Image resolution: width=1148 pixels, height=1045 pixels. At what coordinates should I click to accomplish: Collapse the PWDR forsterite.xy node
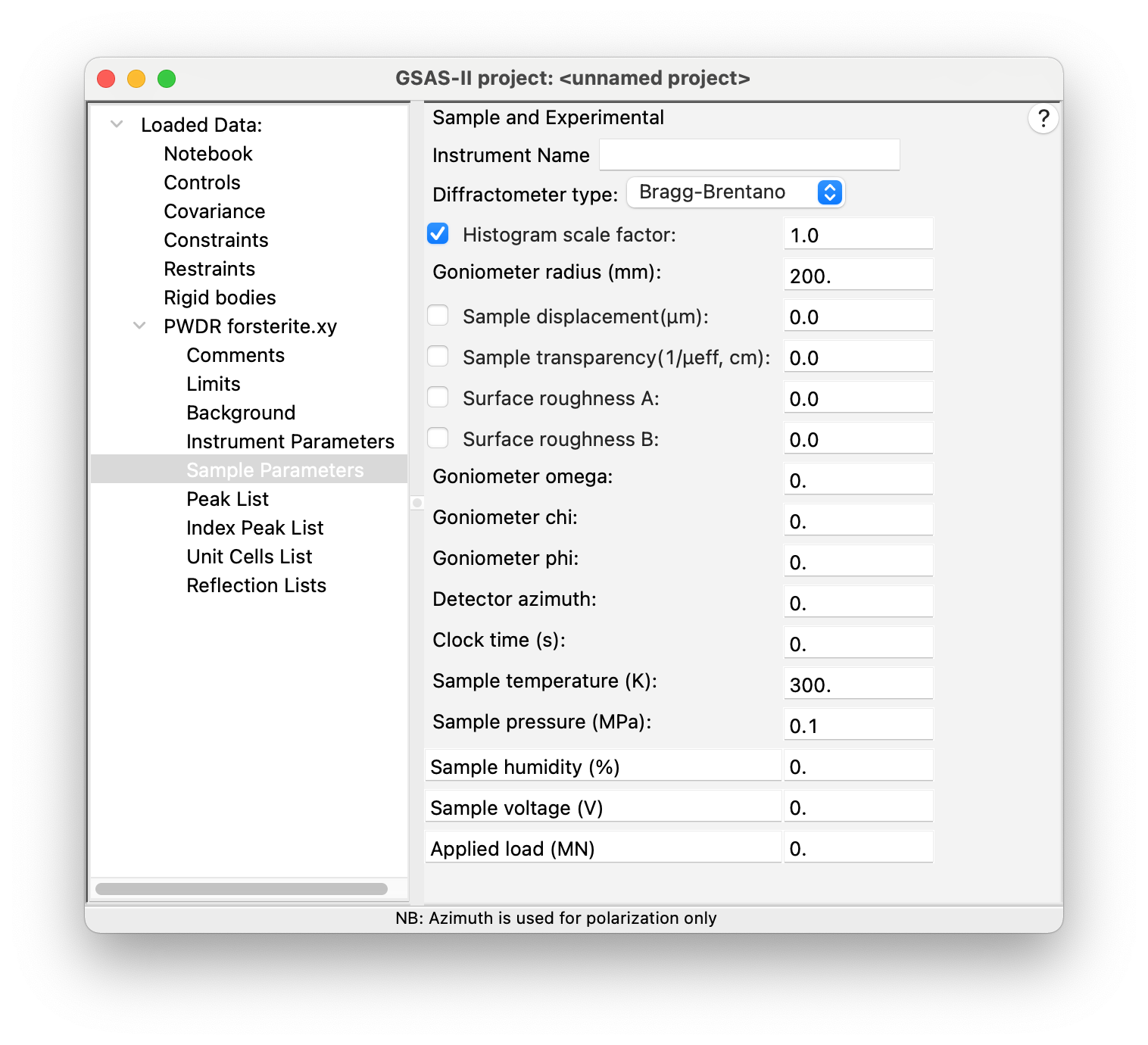point(139,326)
